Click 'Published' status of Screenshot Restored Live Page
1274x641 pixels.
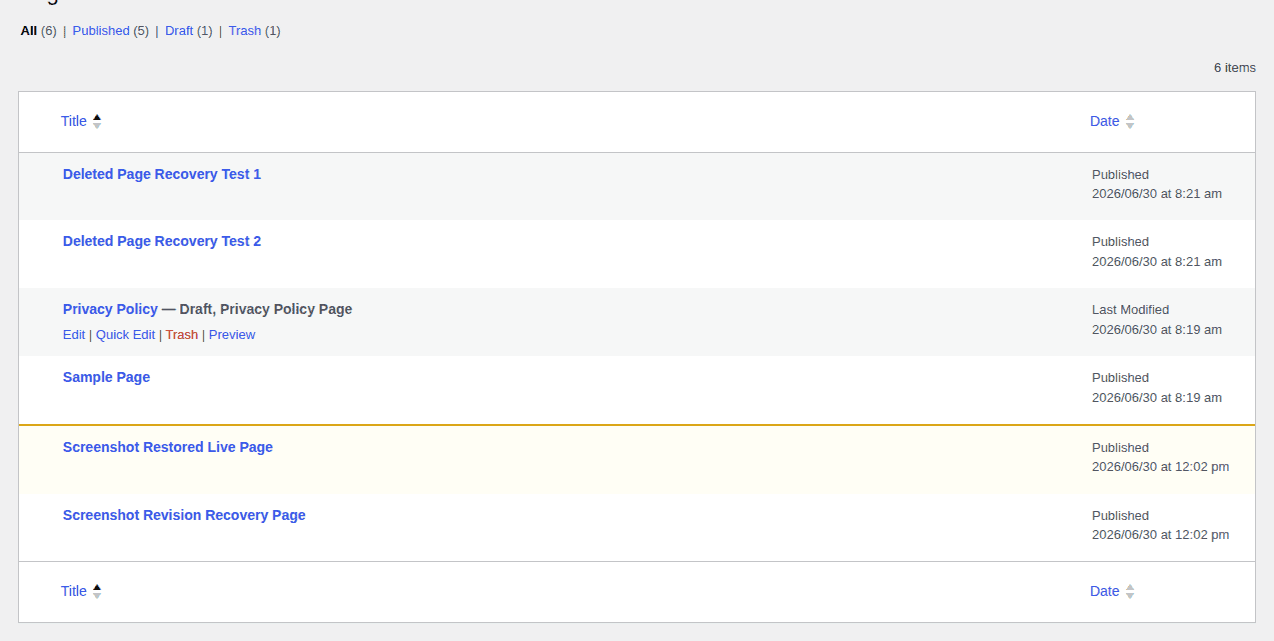pos(1120,448)
